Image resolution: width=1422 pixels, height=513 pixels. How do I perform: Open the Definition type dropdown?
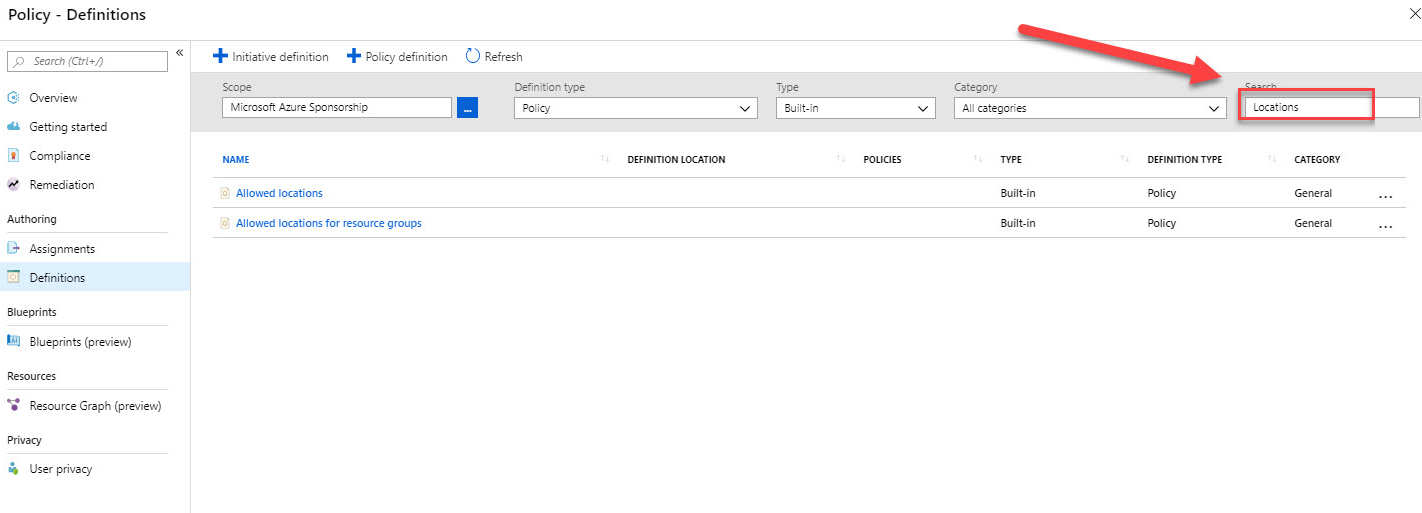[x=636, y=108]
